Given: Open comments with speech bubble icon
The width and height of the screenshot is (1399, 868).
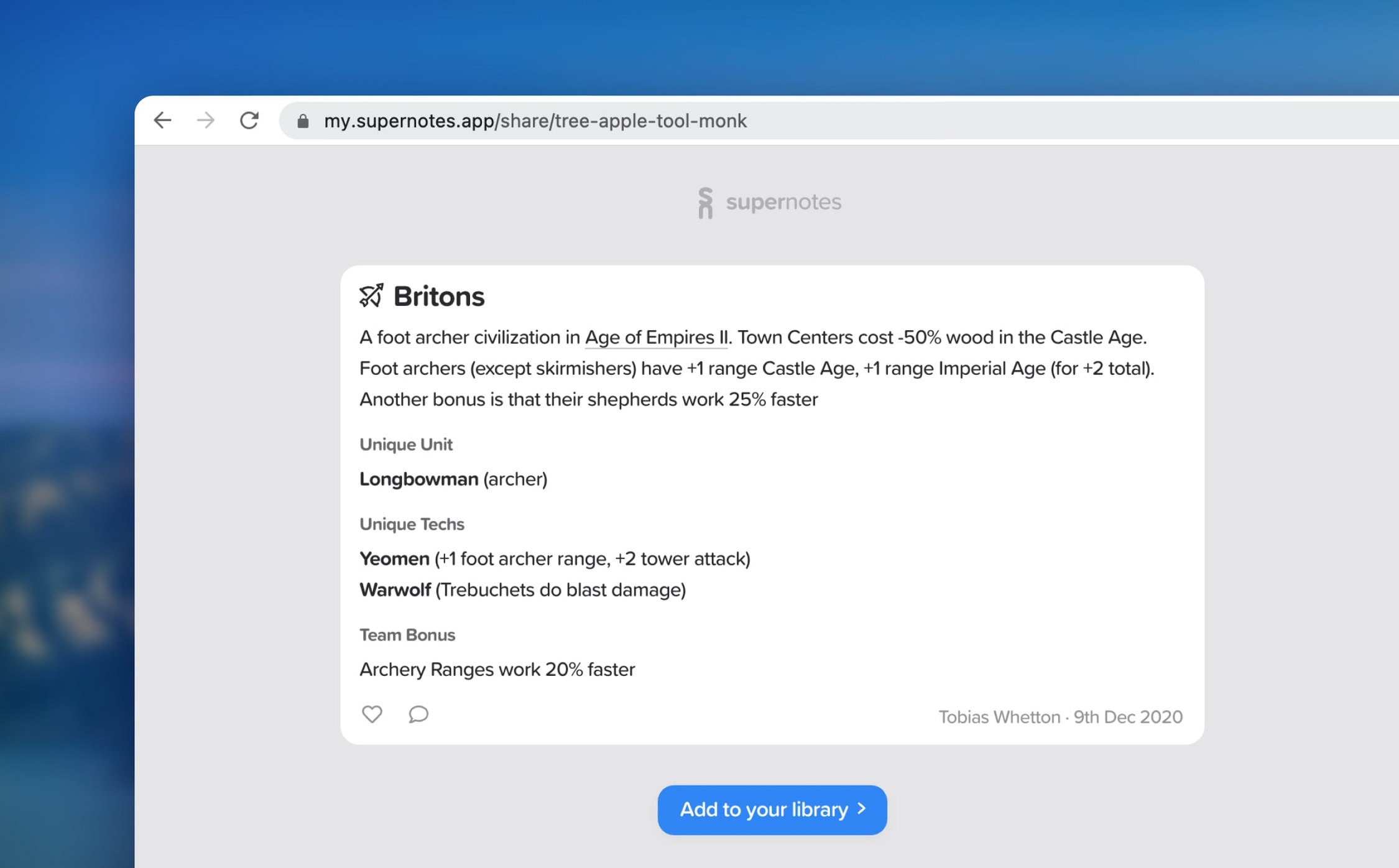Looking at the screenshot, I should (418, 714).
